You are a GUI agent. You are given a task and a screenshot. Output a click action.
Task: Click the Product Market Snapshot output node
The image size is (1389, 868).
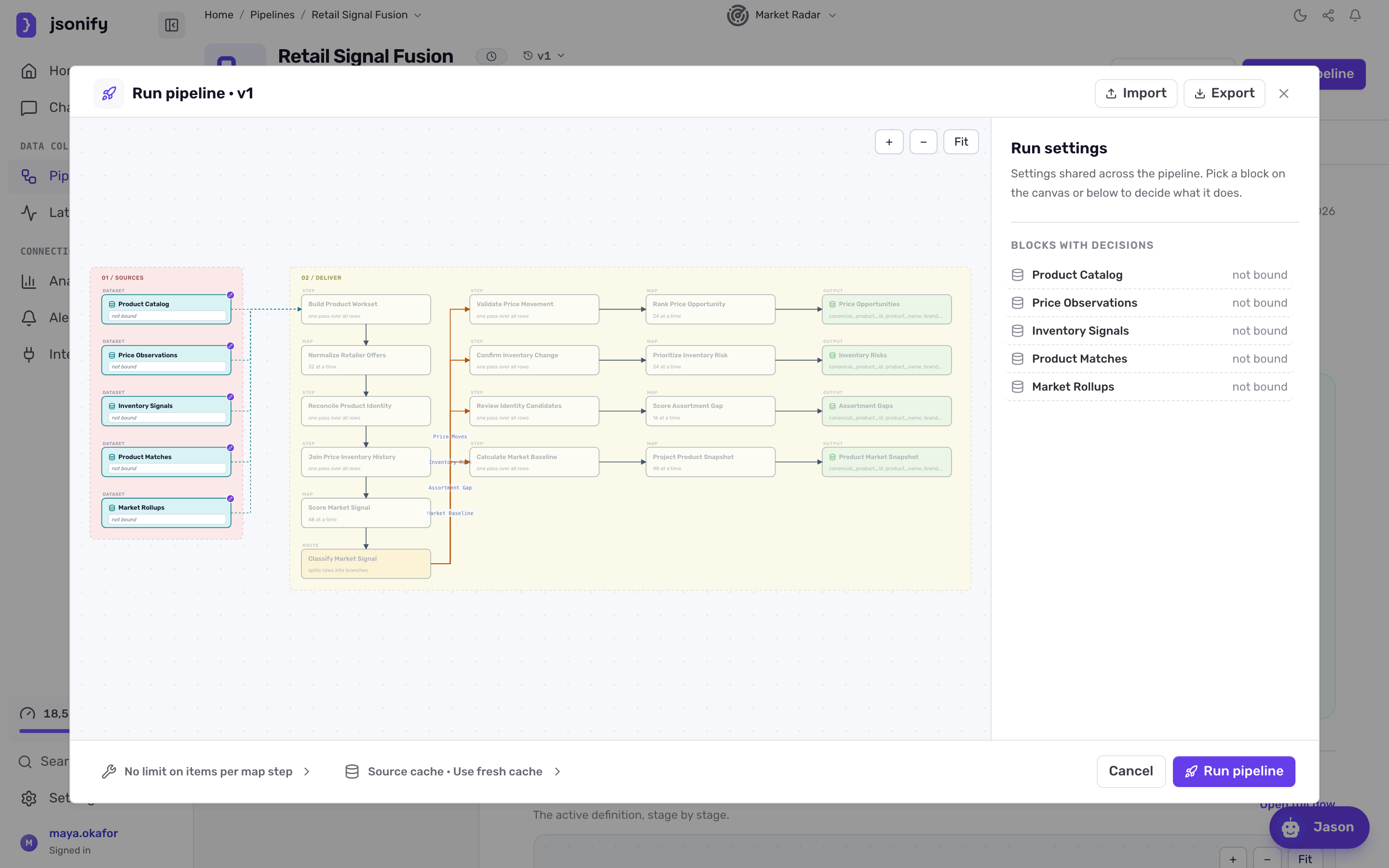pos(887,461)
